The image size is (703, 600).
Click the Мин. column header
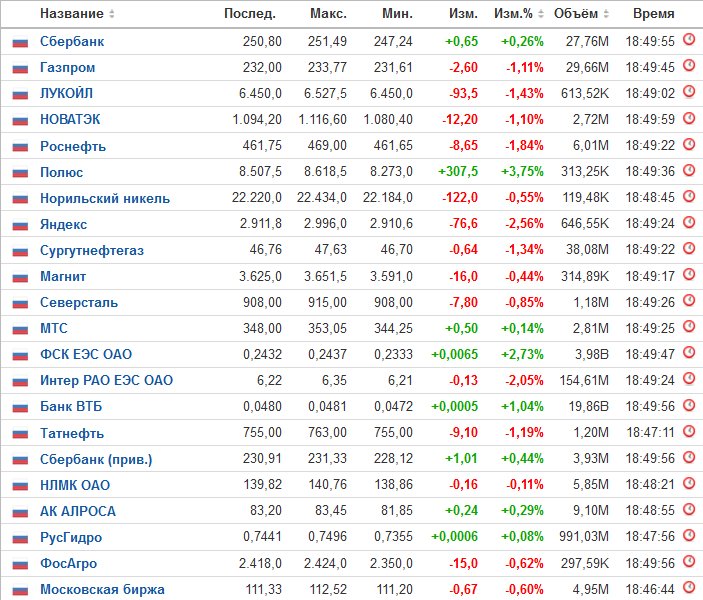pos(397,13)
